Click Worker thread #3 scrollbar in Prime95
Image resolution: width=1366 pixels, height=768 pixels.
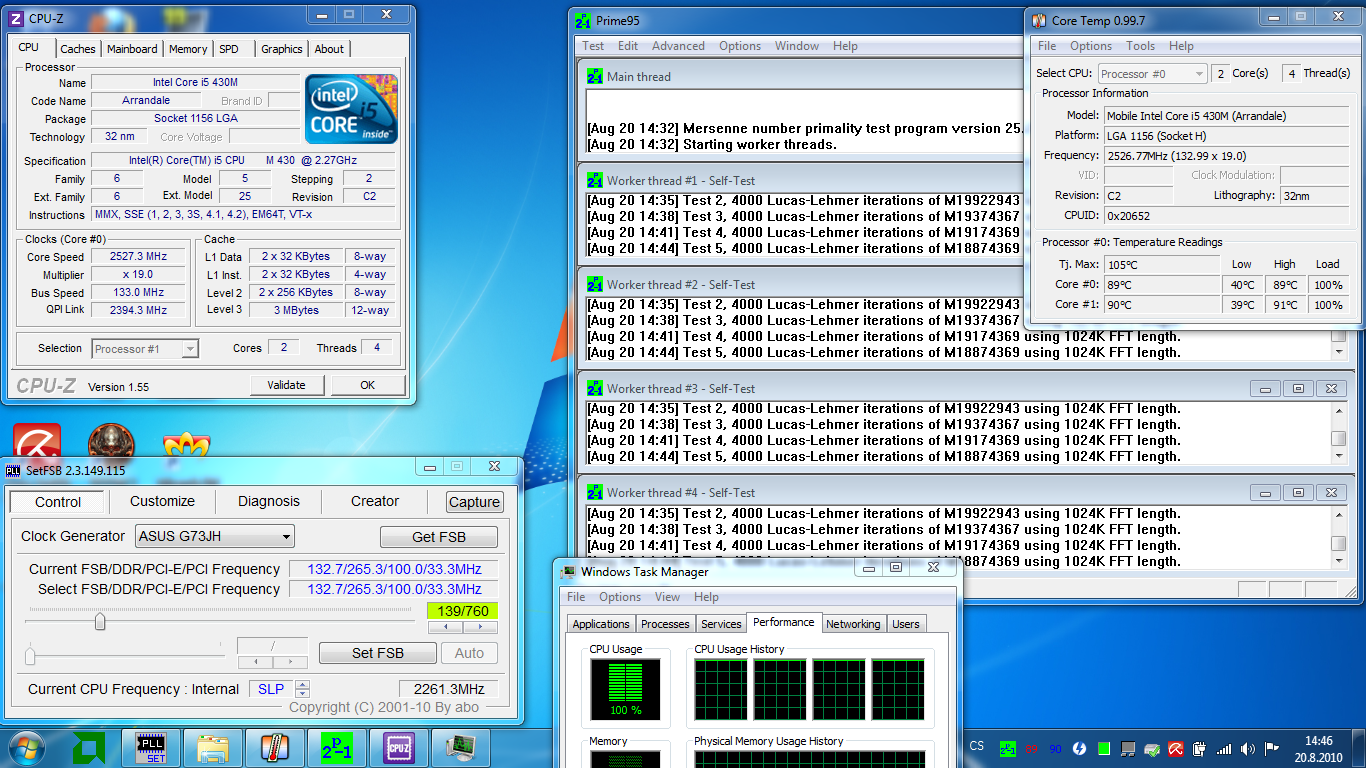click(x=1338, y=433)
